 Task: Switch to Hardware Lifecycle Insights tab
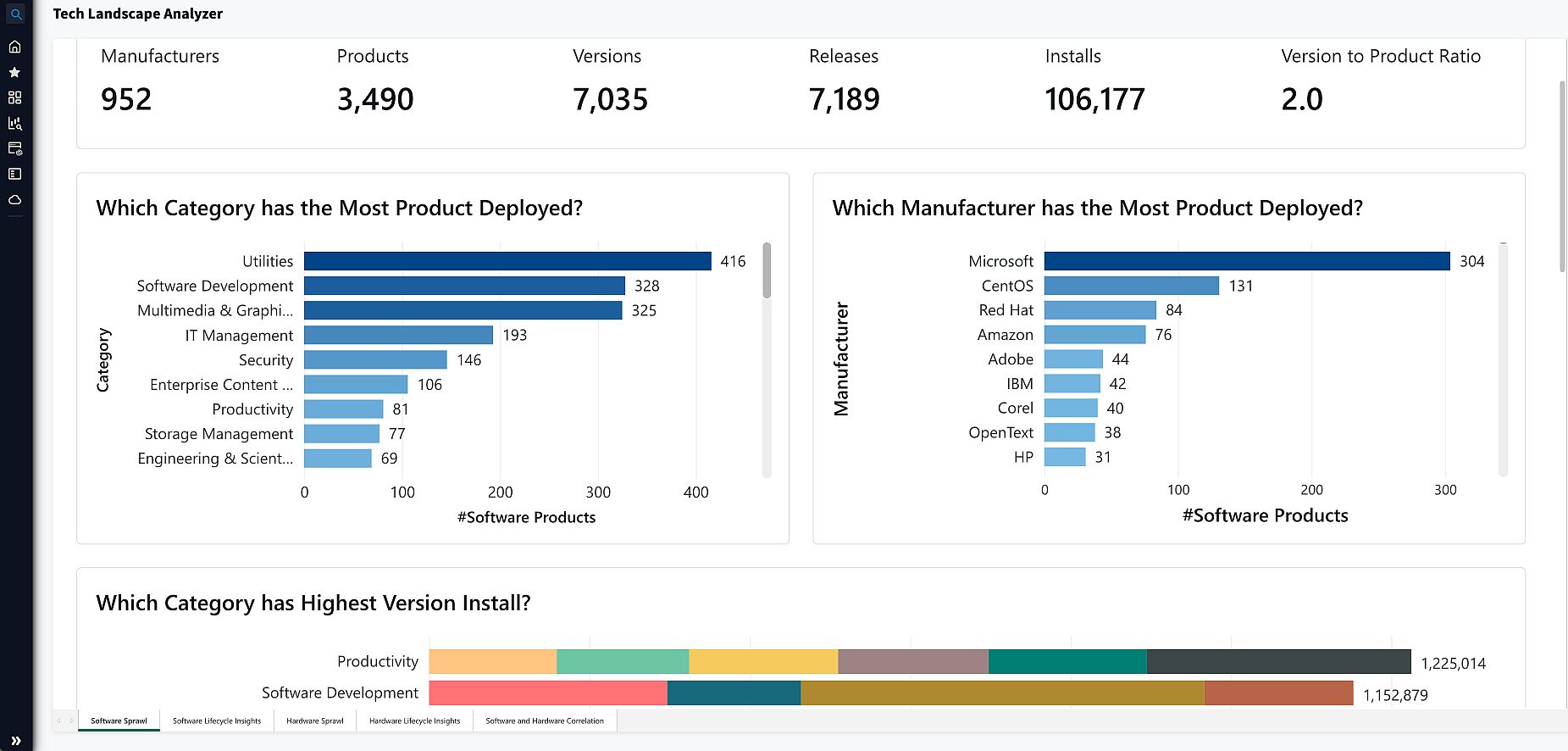(415, 720)
